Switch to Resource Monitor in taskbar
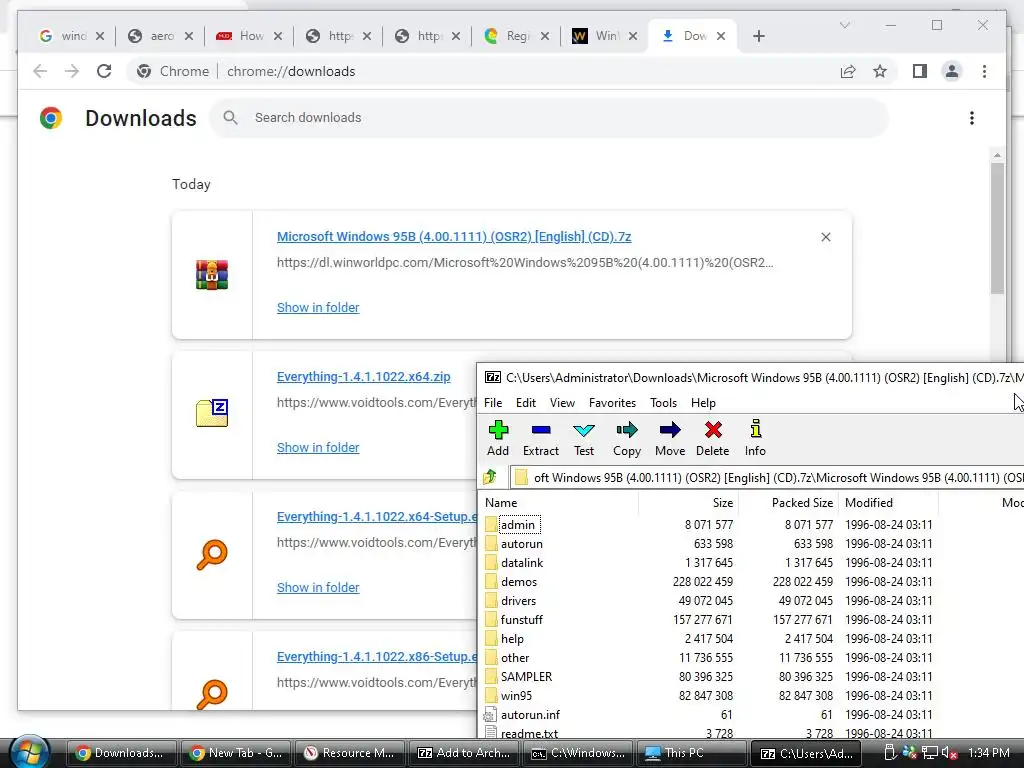 [x=350, y=753]
